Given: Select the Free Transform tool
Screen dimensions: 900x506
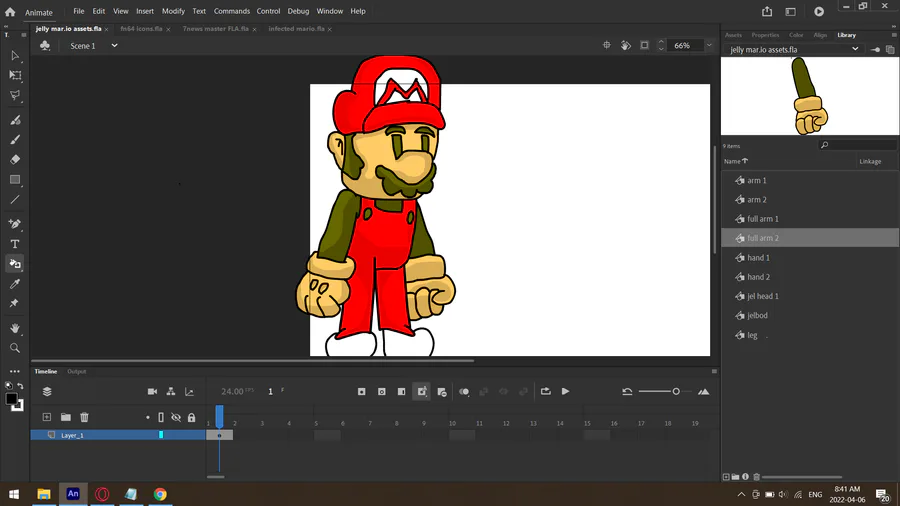Looking at the screenshot, I should (x=15, y=75).
